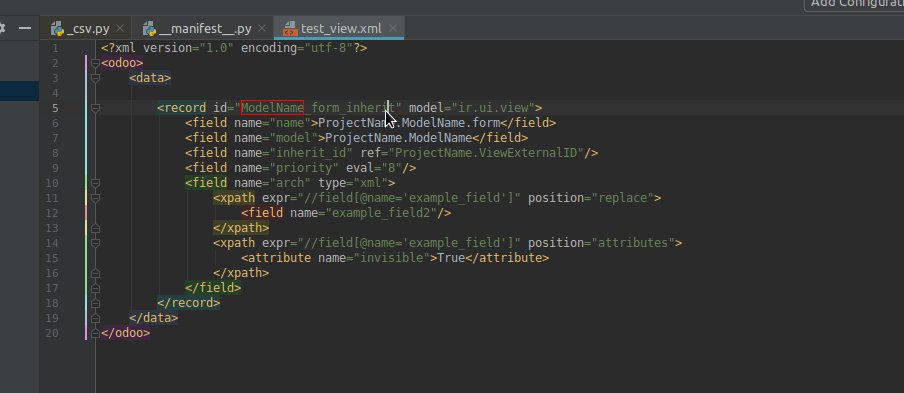Fold the <record> element on line 5

[95, 108]
